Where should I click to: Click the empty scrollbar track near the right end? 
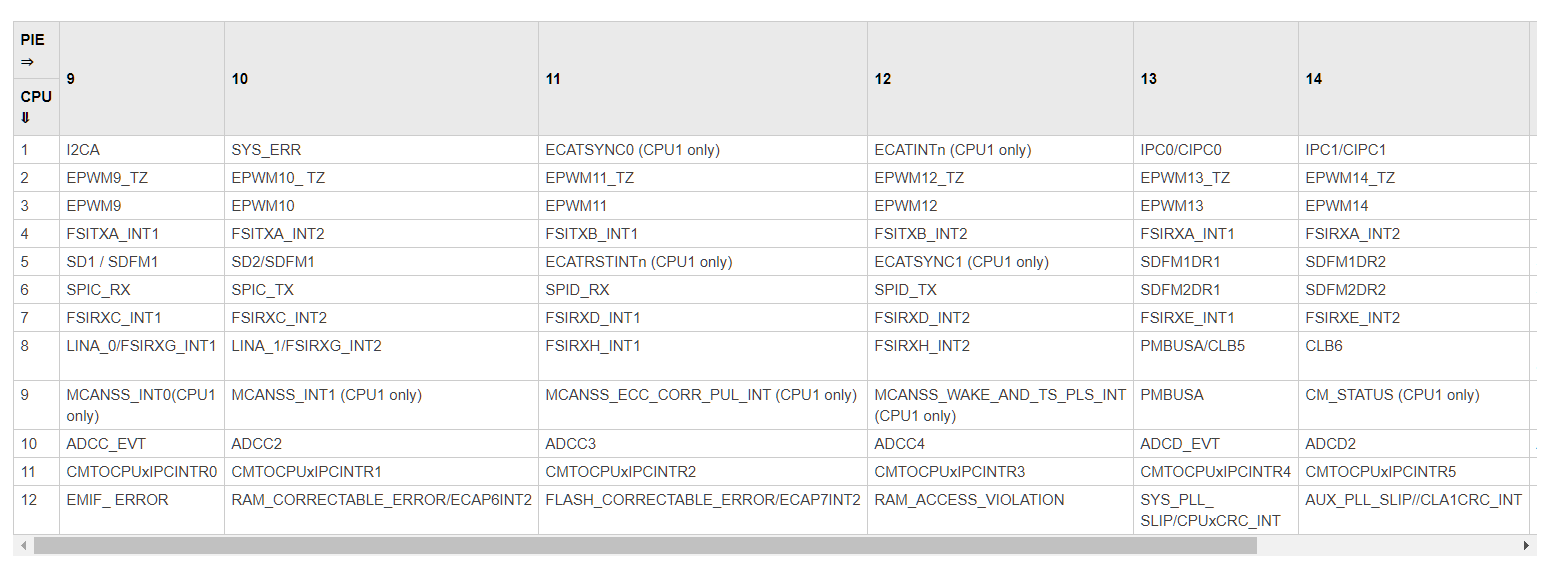coord(1387,545)
